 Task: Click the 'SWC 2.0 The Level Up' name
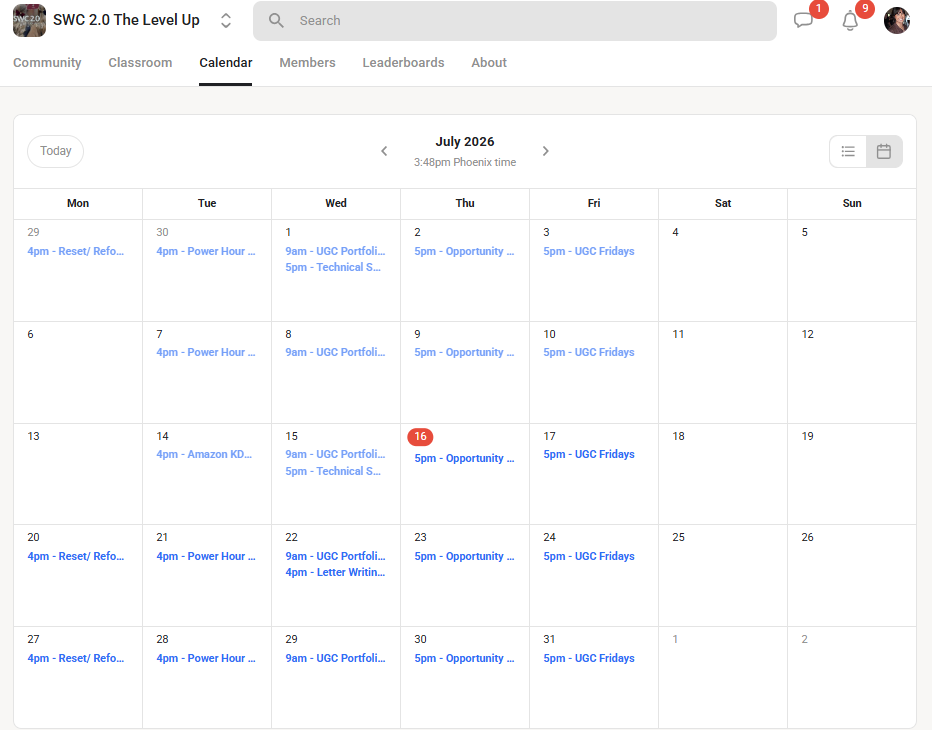click(x=126, y=20)
